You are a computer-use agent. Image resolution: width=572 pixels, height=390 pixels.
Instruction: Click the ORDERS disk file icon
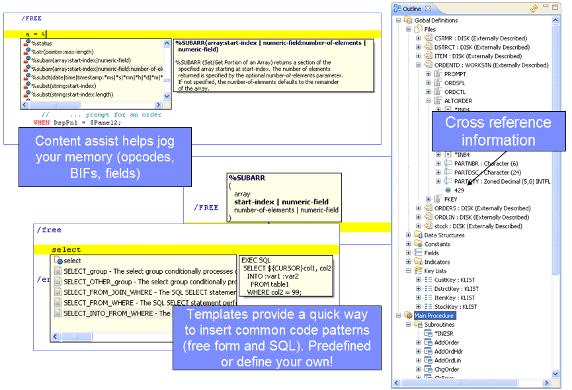point(428,208)
